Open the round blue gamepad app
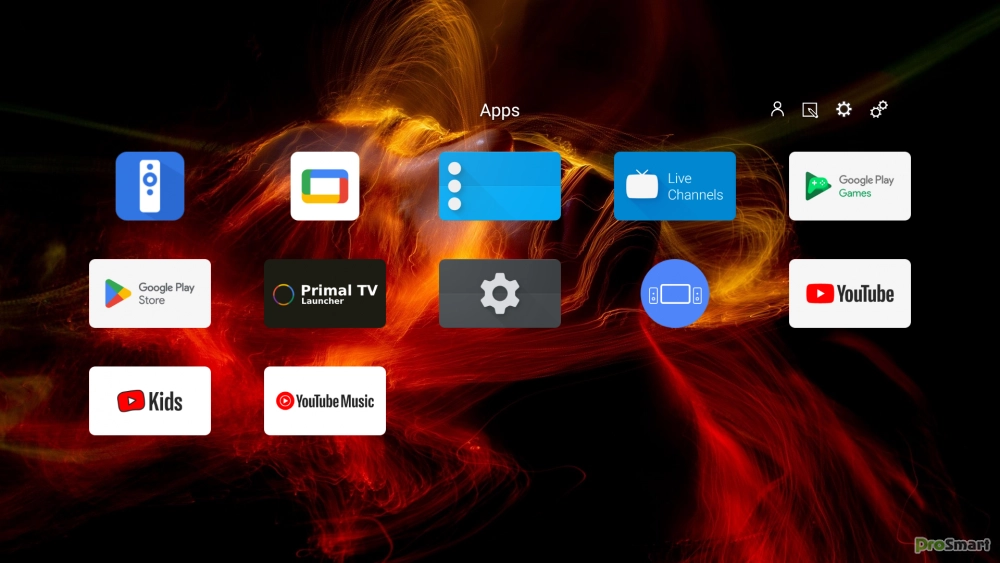Viewport: 1000px width, 563px height. click(x=675, y=294)
